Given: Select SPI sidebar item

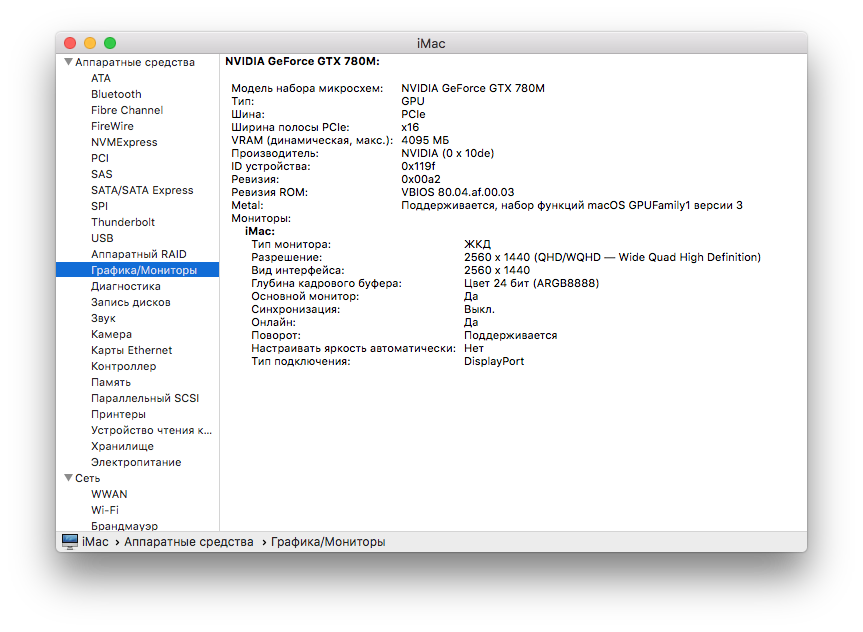Looking at the screenshot, I should tap(99, 206).
